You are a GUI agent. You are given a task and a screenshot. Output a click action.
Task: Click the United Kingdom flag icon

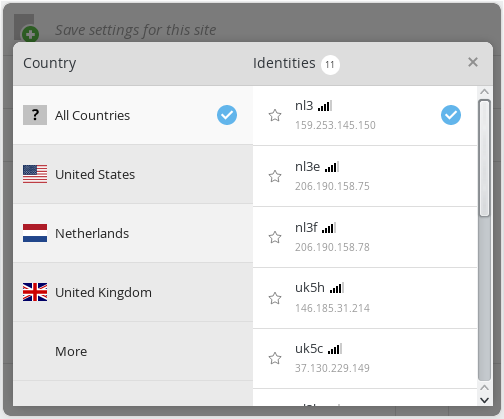point(35,292)
